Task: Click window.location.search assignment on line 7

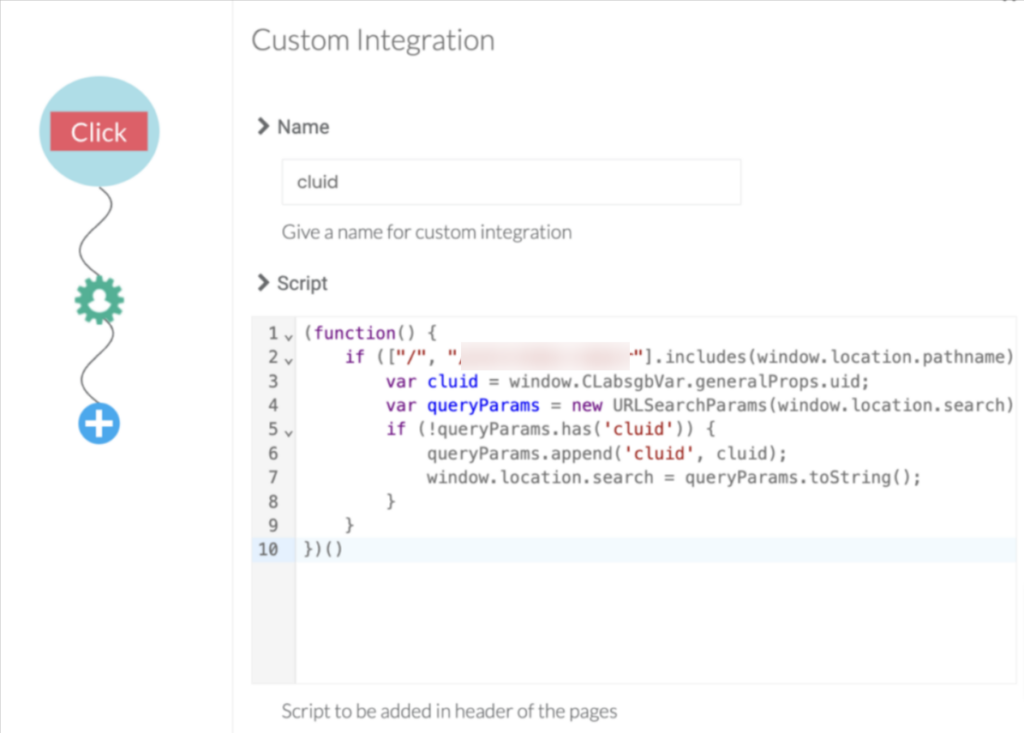Action: 673,478
